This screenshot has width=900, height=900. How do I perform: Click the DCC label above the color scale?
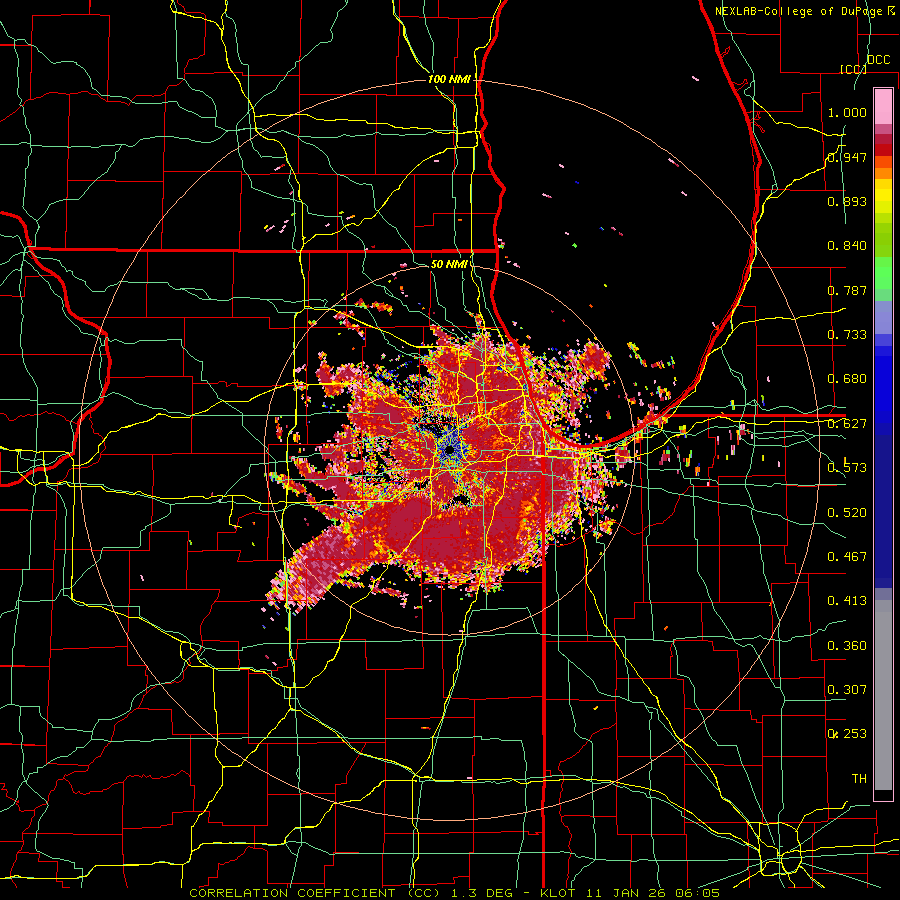point(878,60)
